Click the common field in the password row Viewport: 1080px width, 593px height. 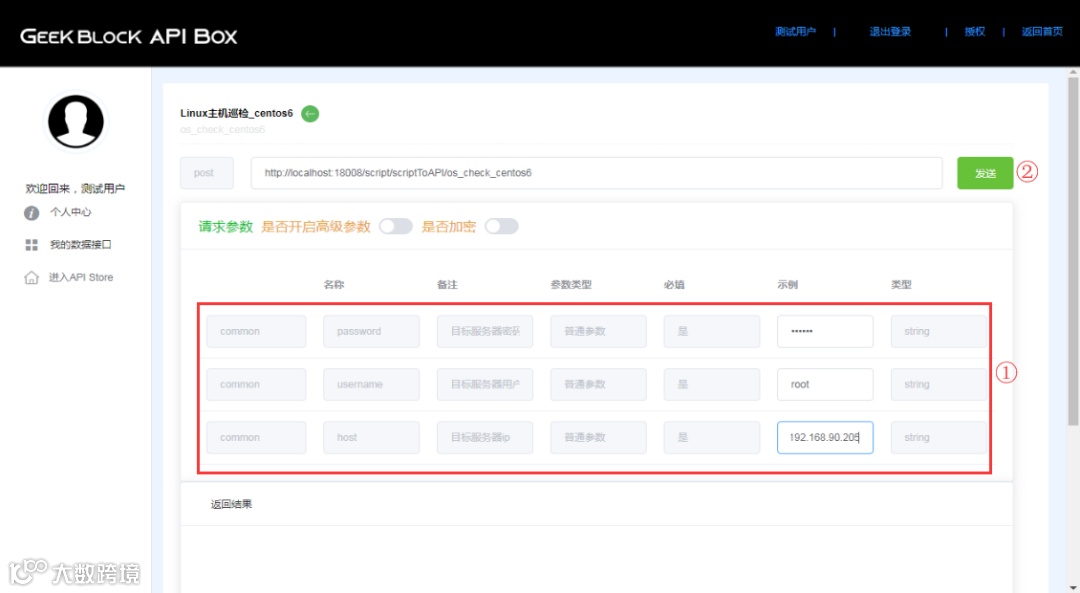[x=256, y=331]
